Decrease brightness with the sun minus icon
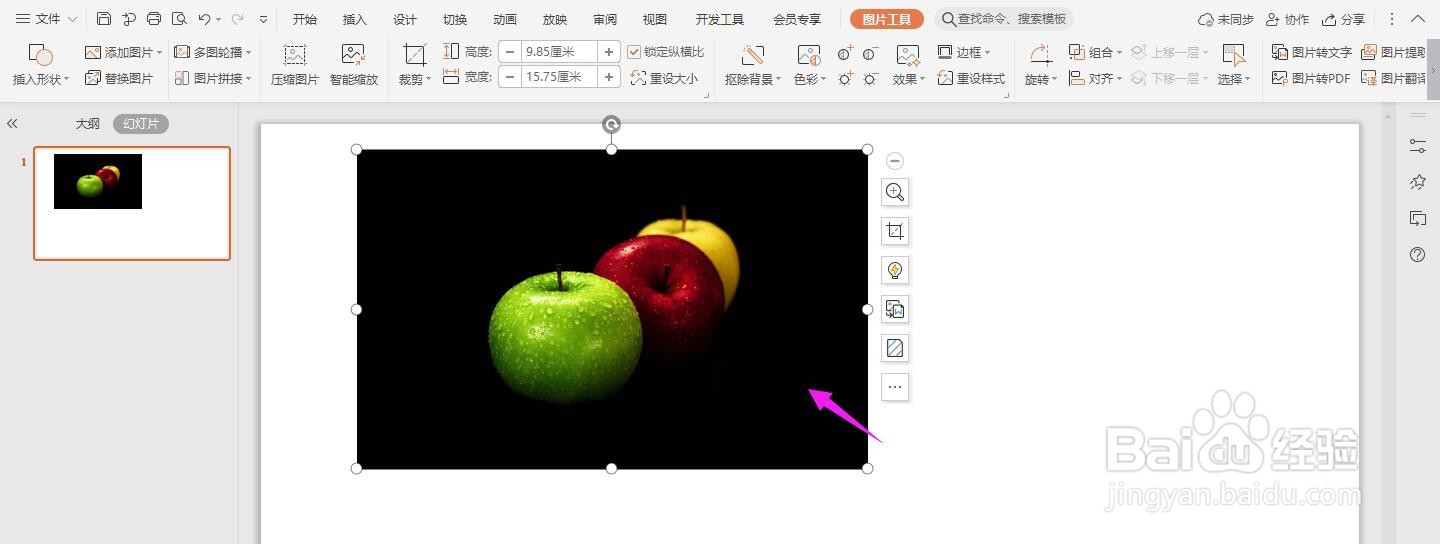The width and height of the screenshot is (1440, 544). coord(871,78)
